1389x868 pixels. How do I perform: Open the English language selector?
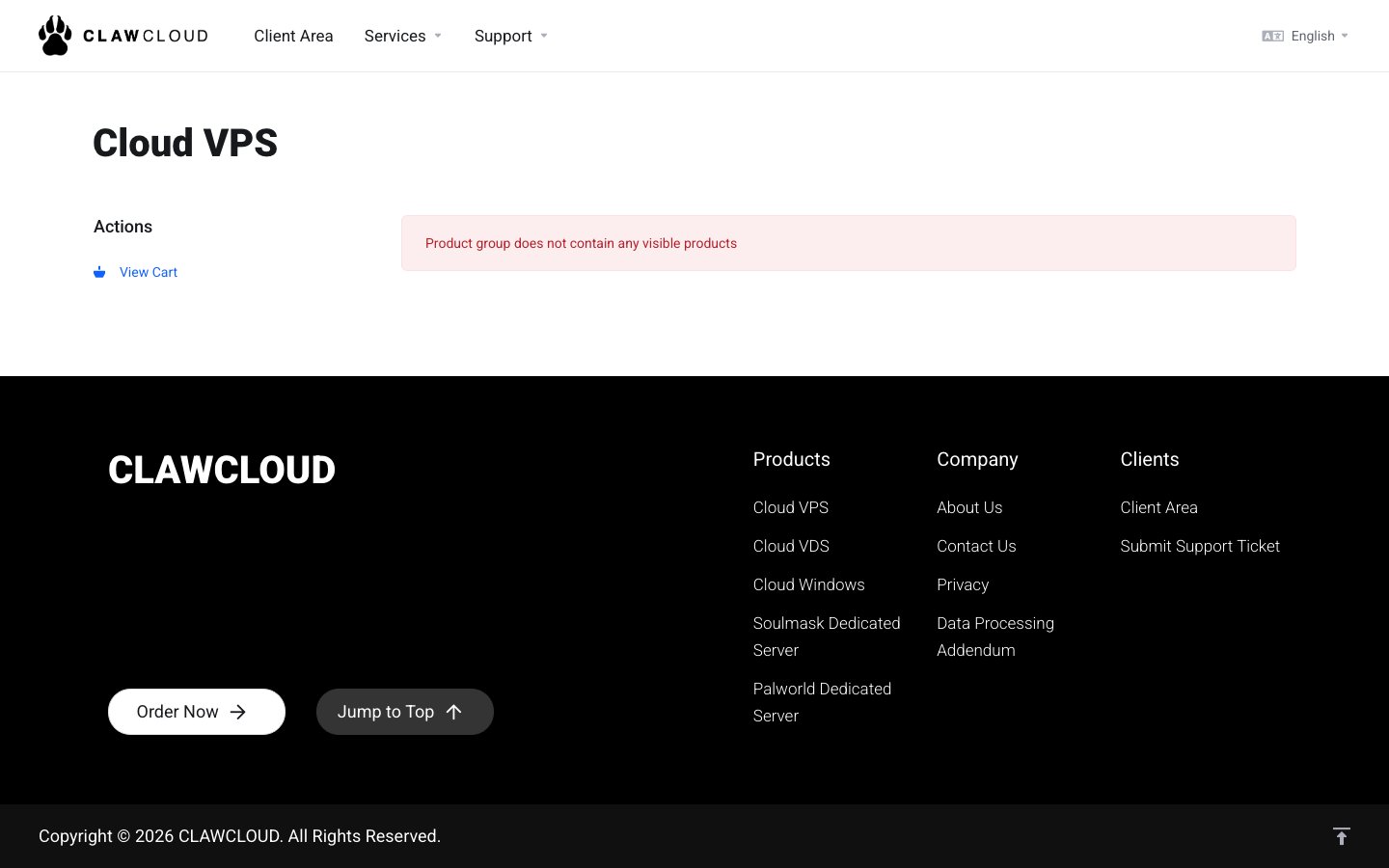[x=1305, y=36]
